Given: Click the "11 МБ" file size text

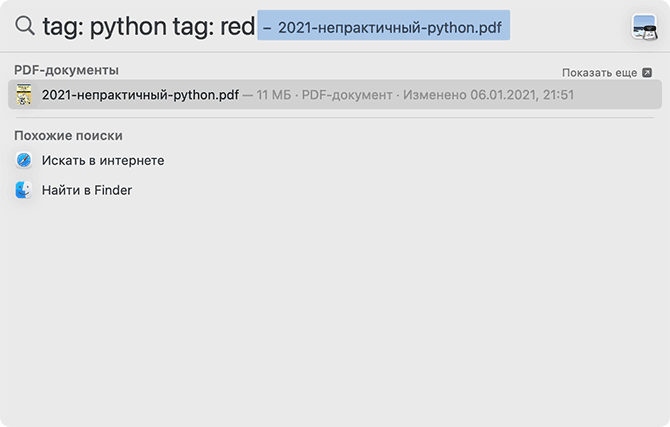Looking at the screenshot, I should pos(273,95).
